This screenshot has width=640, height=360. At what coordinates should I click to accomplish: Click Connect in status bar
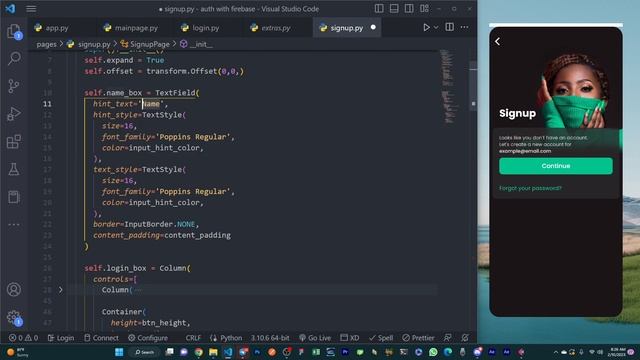coord(101,338)
